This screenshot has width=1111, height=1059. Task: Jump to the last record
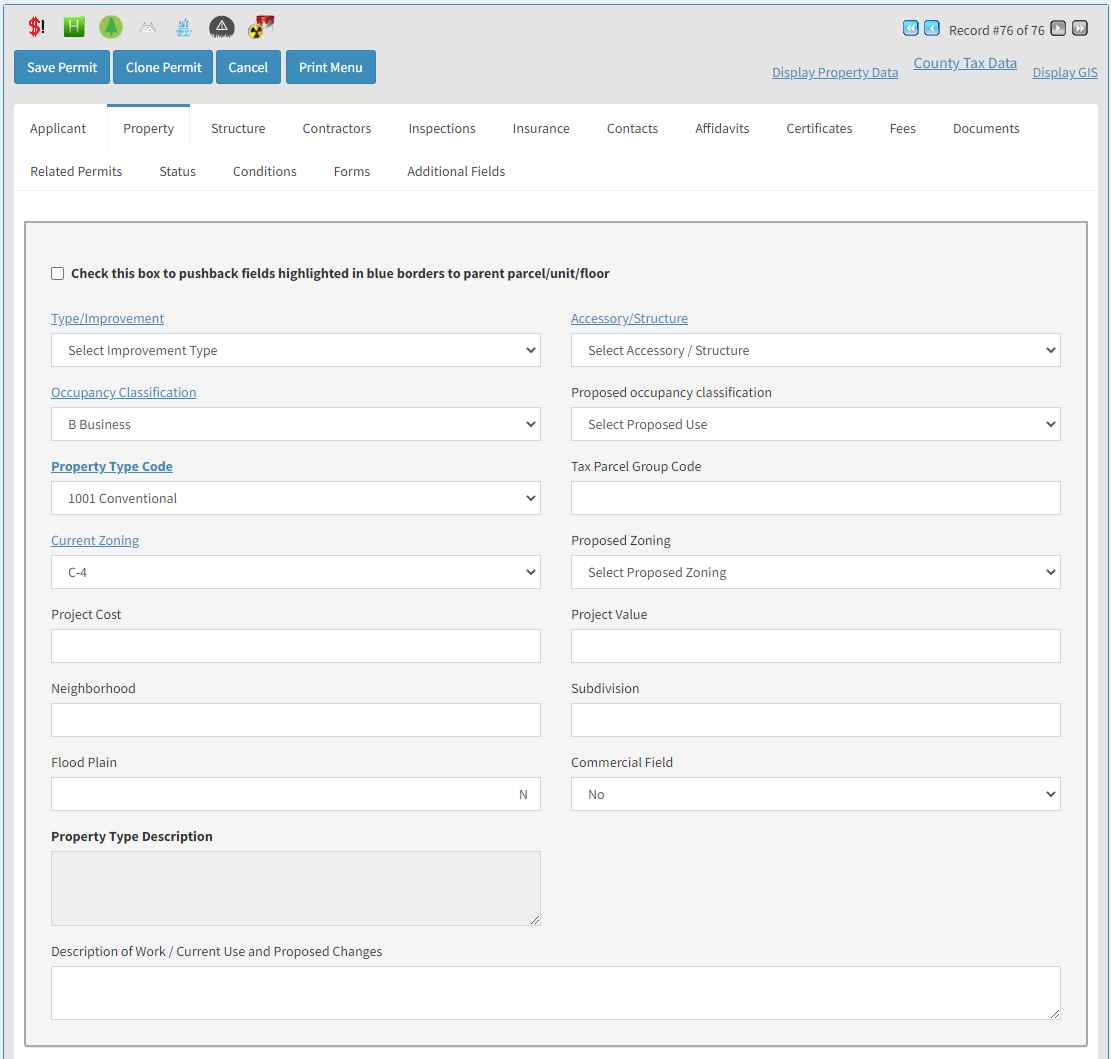click(1080, 28)
